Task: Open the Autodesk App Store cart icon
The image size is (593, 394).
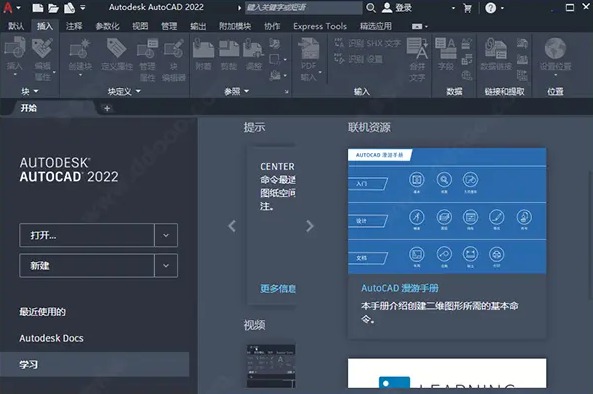Action: point(467,8)
